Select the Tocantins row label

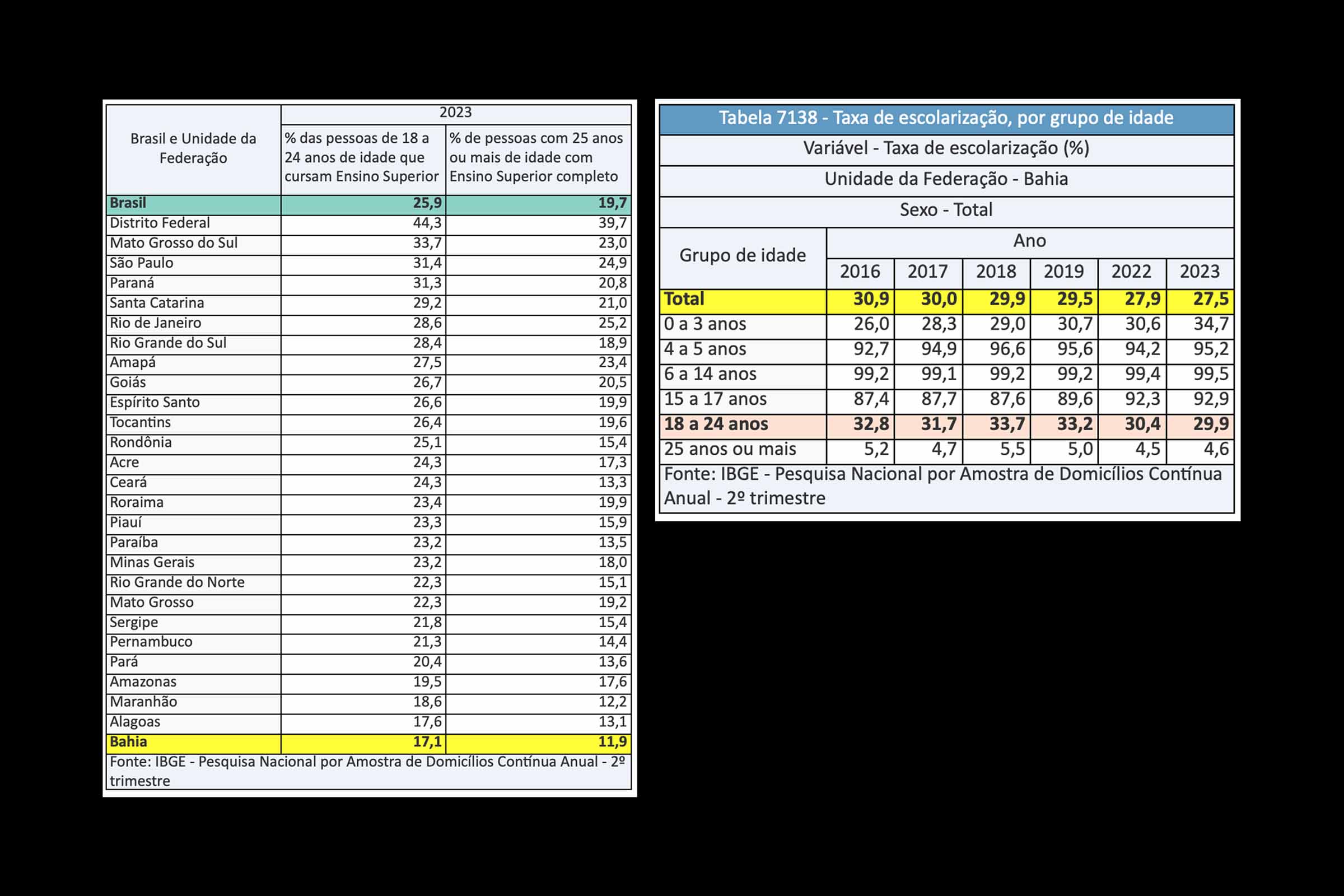click(140, 422)
